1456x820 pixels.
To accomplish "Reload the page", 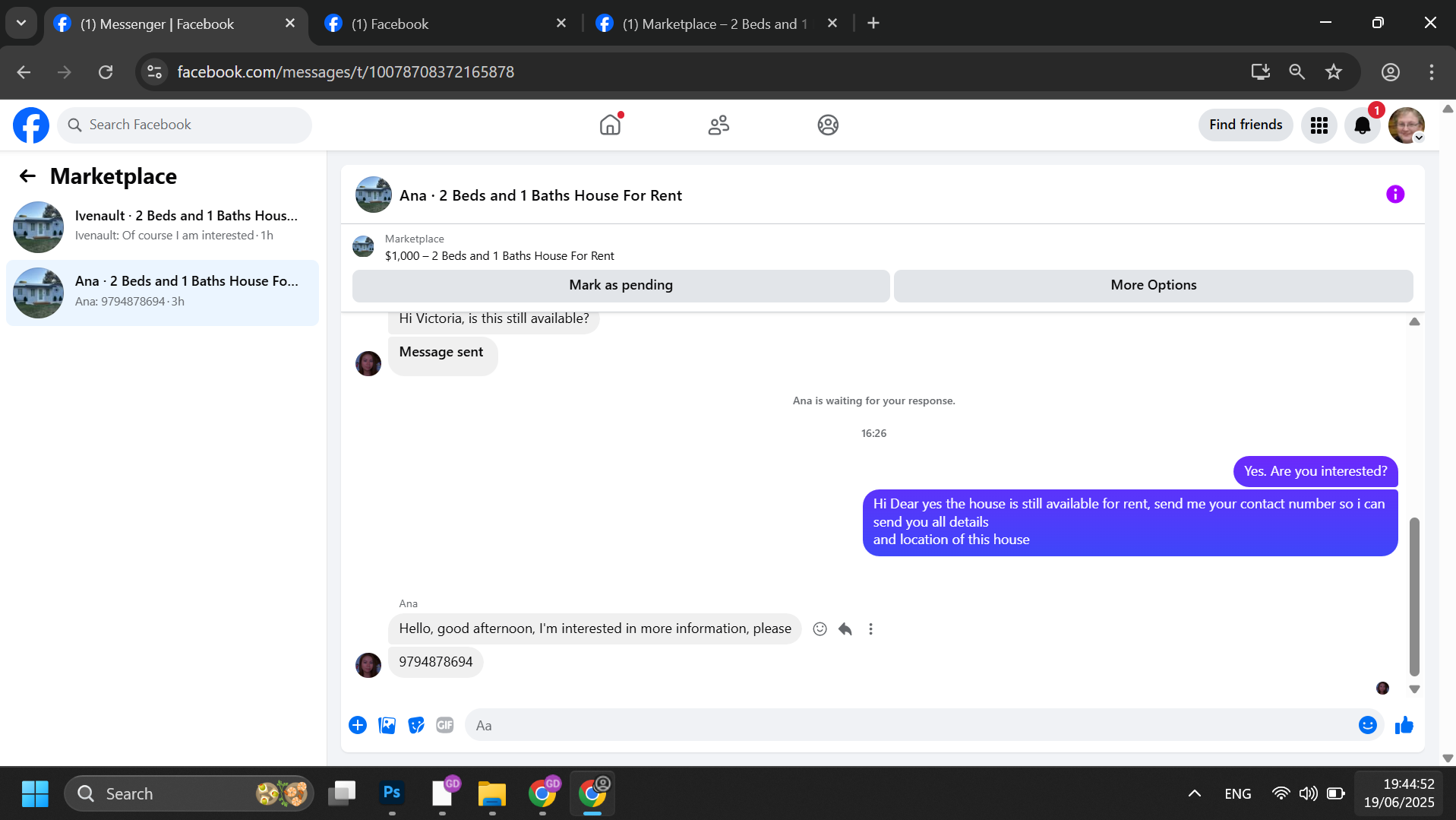I will (106, 72).
